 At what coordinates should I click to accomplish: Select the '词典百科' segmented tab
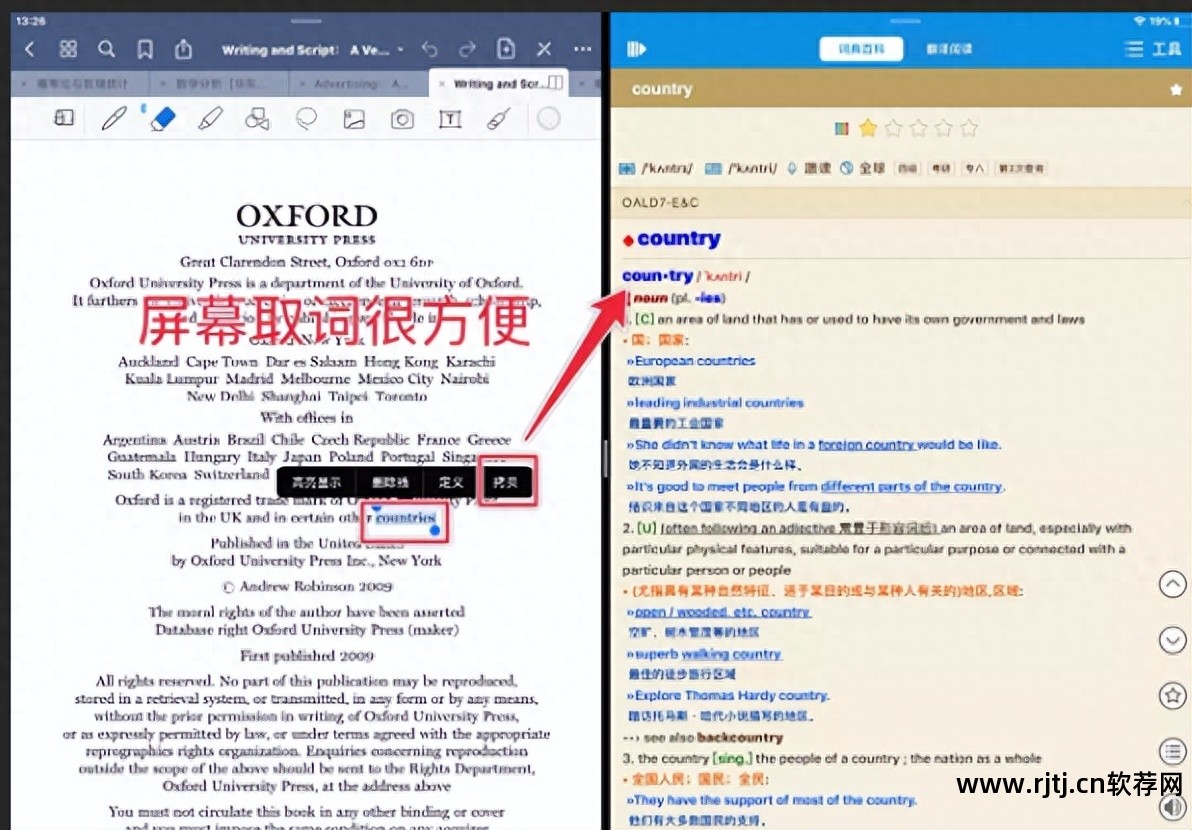[x=861, y=49]
